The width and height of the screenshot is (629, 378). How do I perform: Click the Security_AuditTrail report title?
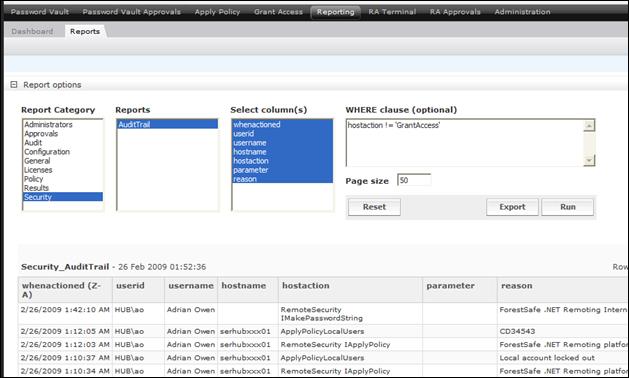[x=65, y=266]
